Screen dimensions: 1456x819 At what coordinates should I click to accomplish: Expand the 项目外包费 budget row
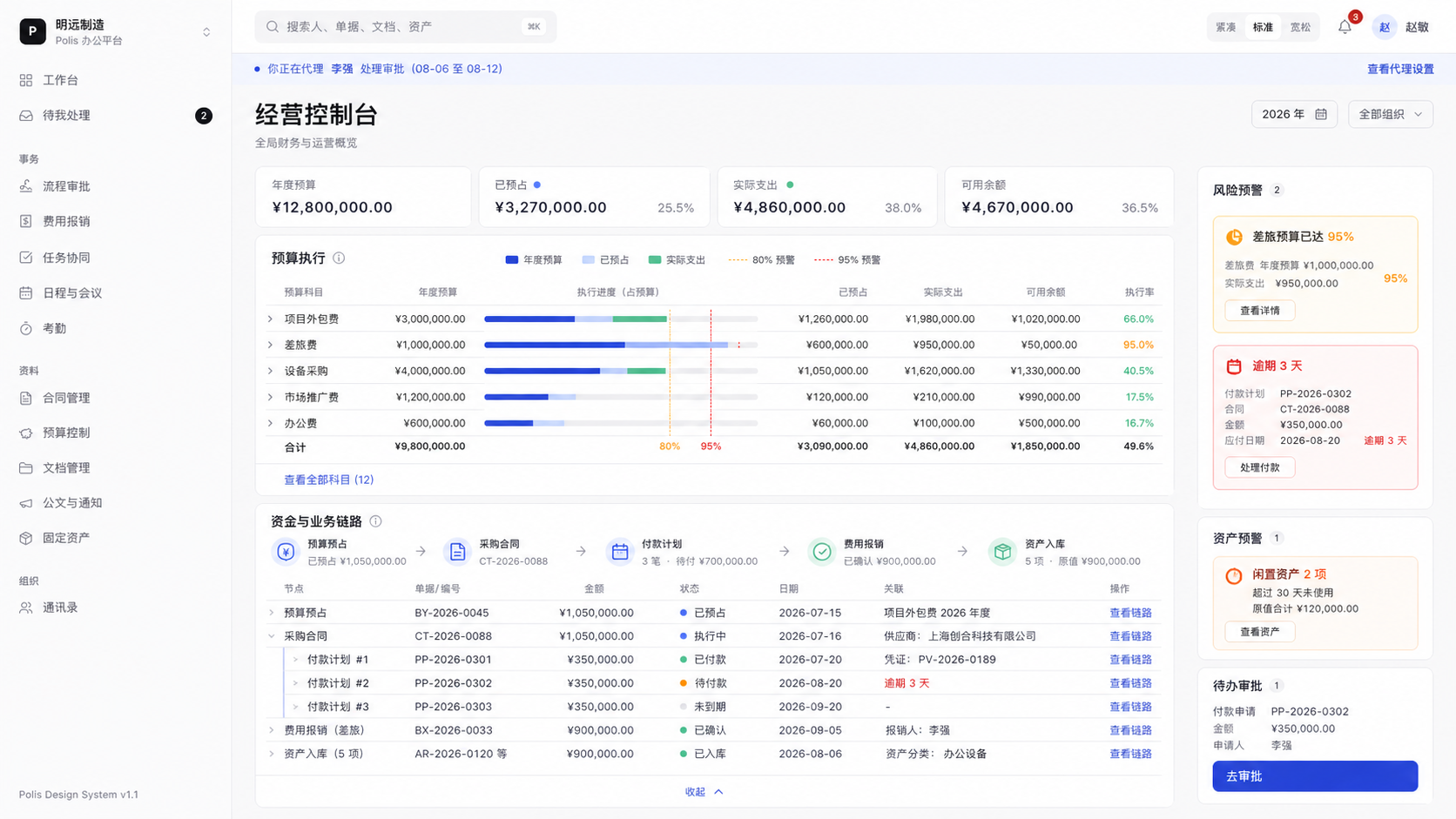271,319
